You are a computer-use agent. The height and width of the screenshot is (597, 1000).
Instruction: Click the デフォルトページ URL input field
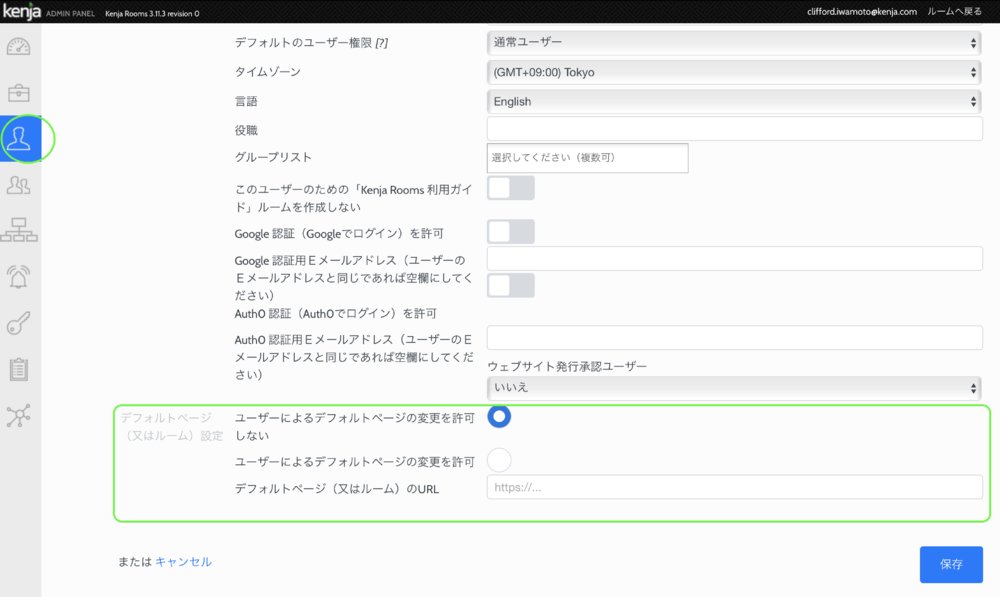(x=735, y=487)
